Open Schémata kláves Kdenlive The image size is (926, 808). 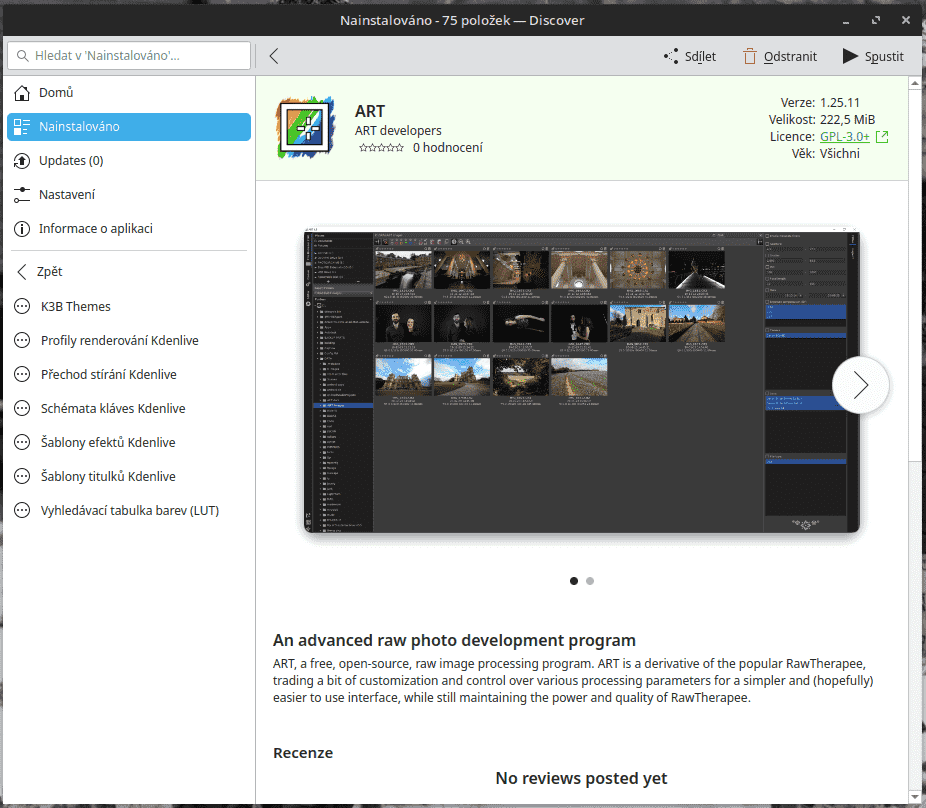pyautogui.click(x=129, y=408)
